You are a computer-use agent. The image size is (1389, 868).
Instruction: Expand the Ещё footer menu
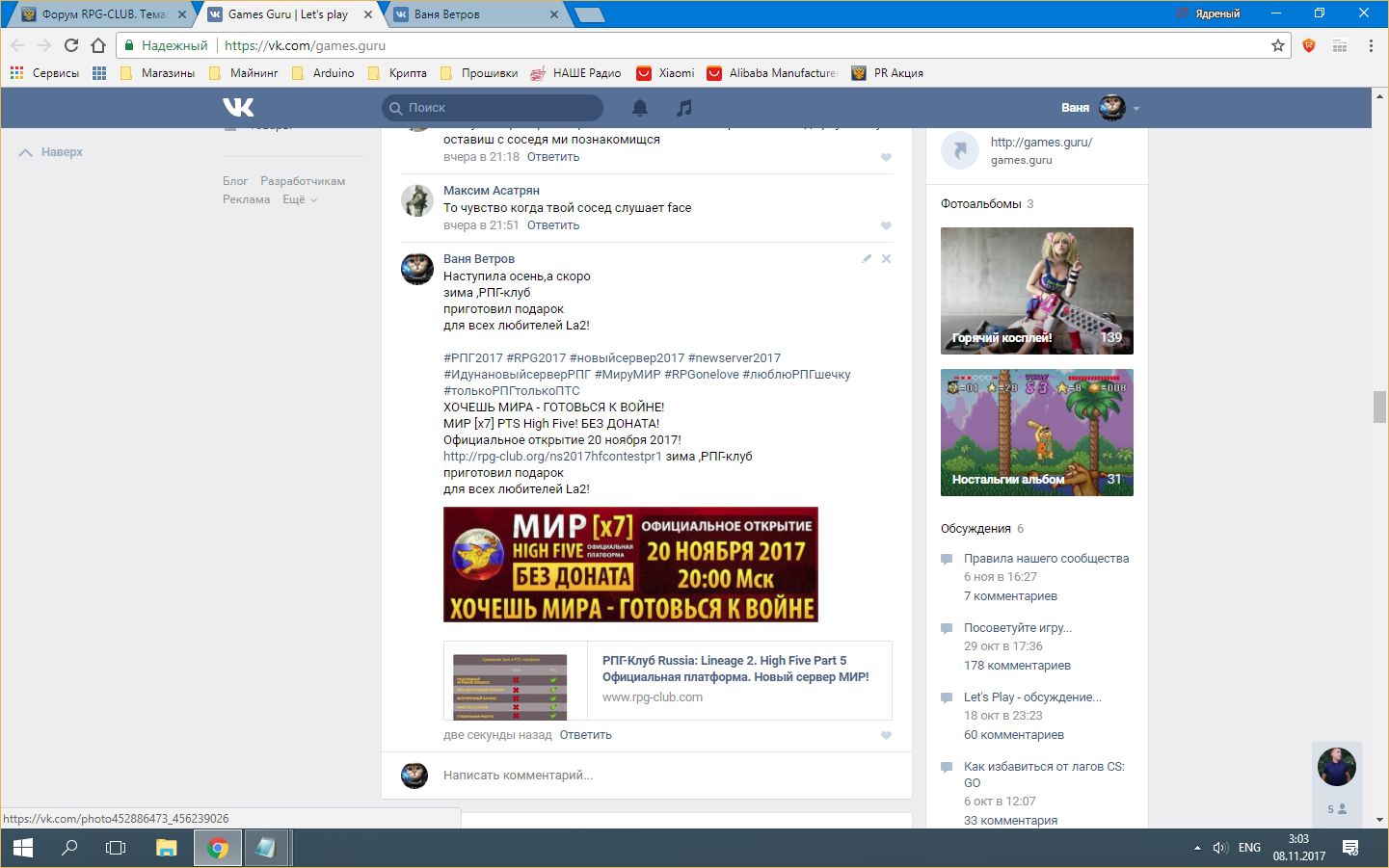[299, 199]
